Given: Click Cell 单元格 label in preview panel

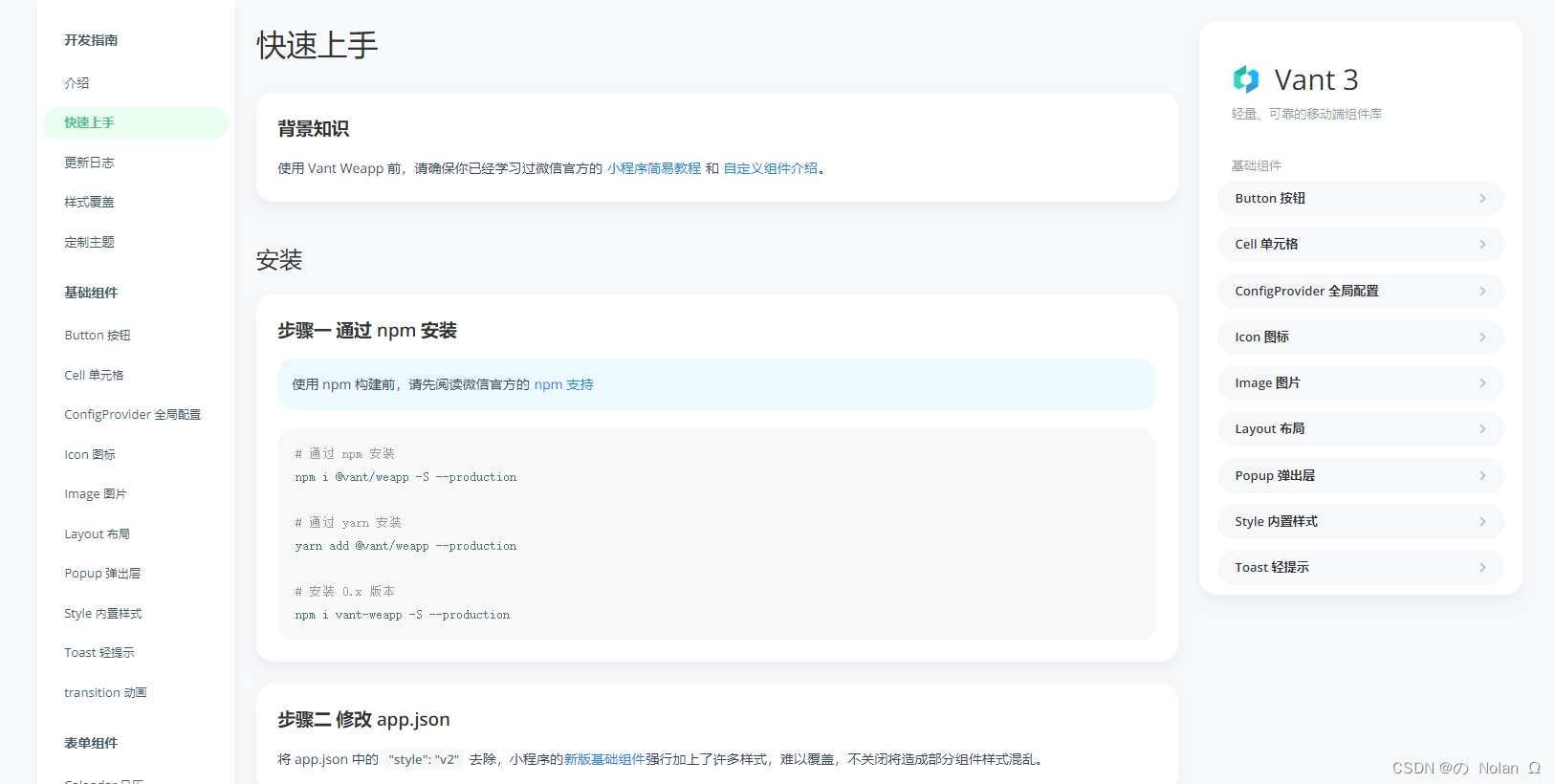Looking at the screenshot, I should [1266, 245].
